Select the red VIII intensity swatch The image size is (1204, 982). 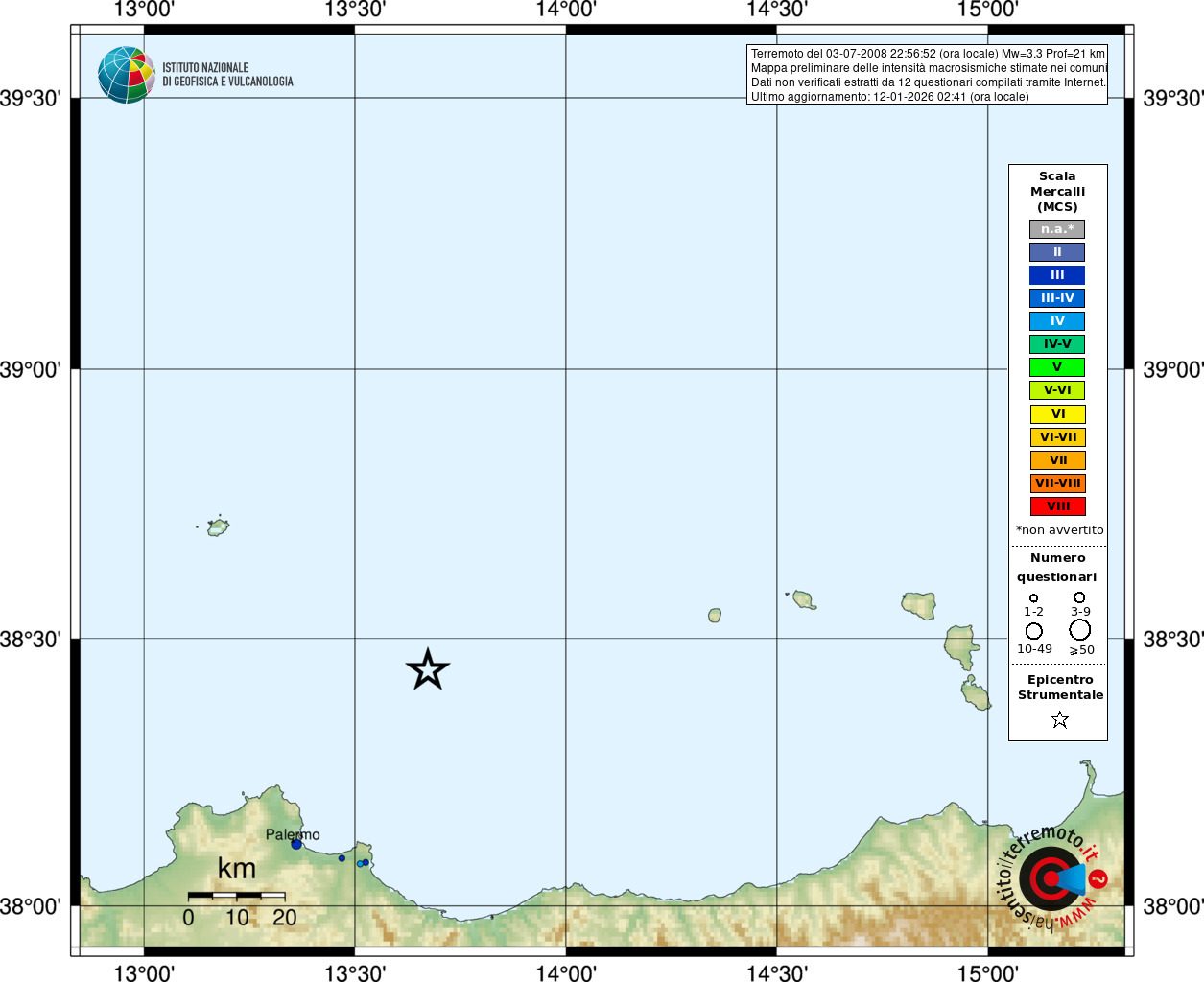[1057, 506]
